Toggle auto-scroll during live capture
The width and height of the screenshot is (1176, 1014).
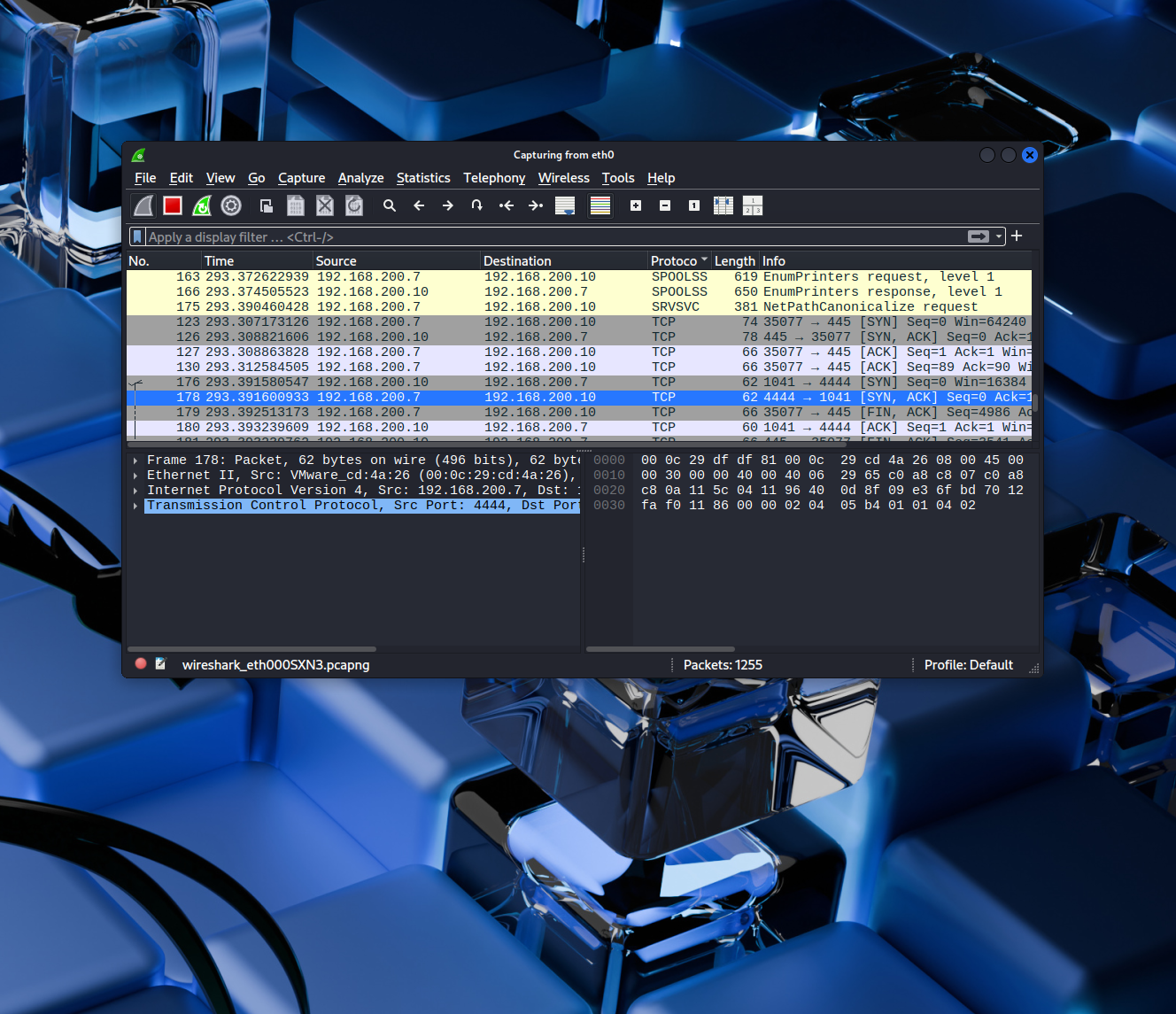[x=565, y=205]
